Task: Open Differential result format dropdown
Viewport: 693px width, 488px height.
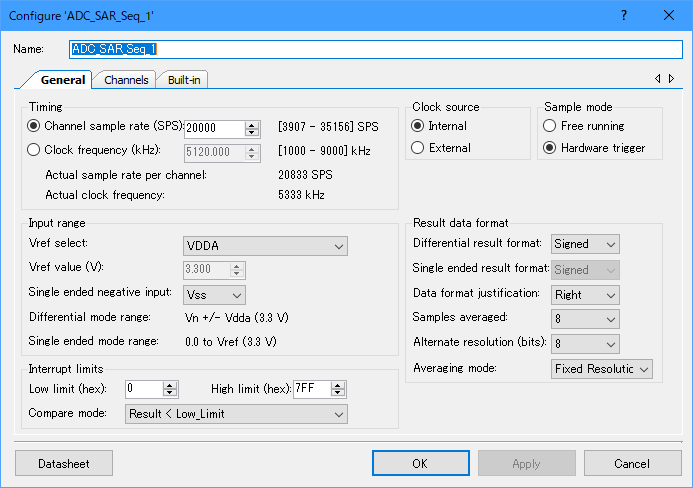Action: pyautogui.click(x=585, y=243)
